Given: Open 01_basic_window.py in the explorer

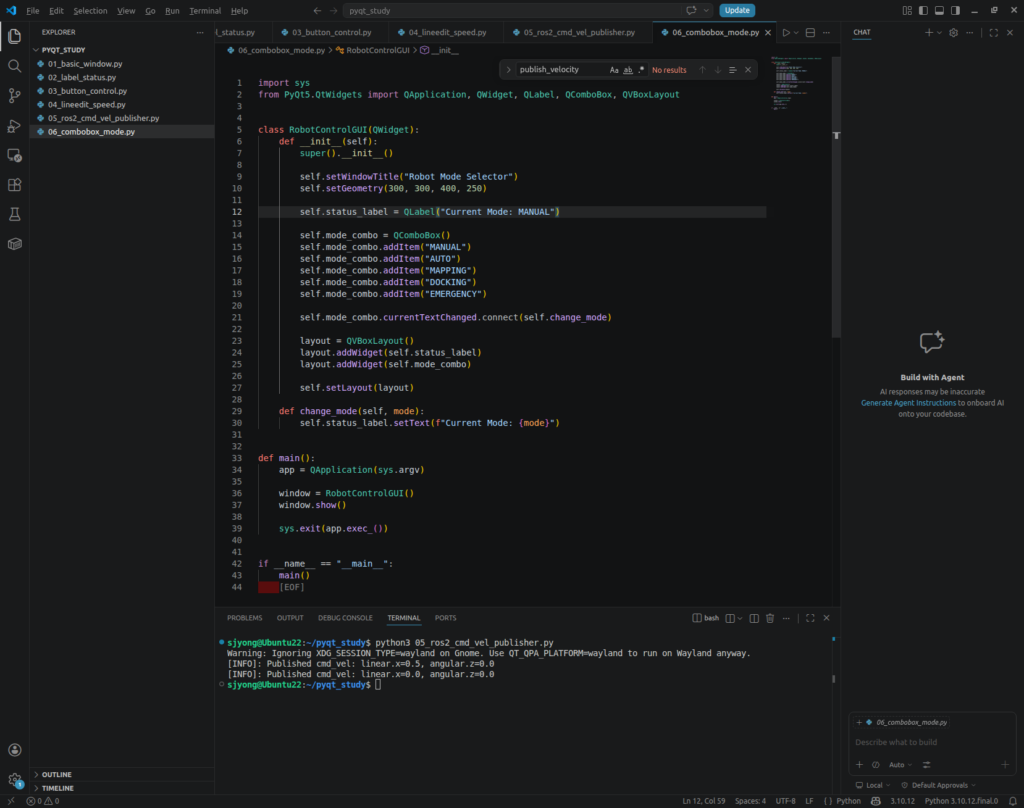Looking at the screenshot, I should 85,64.
